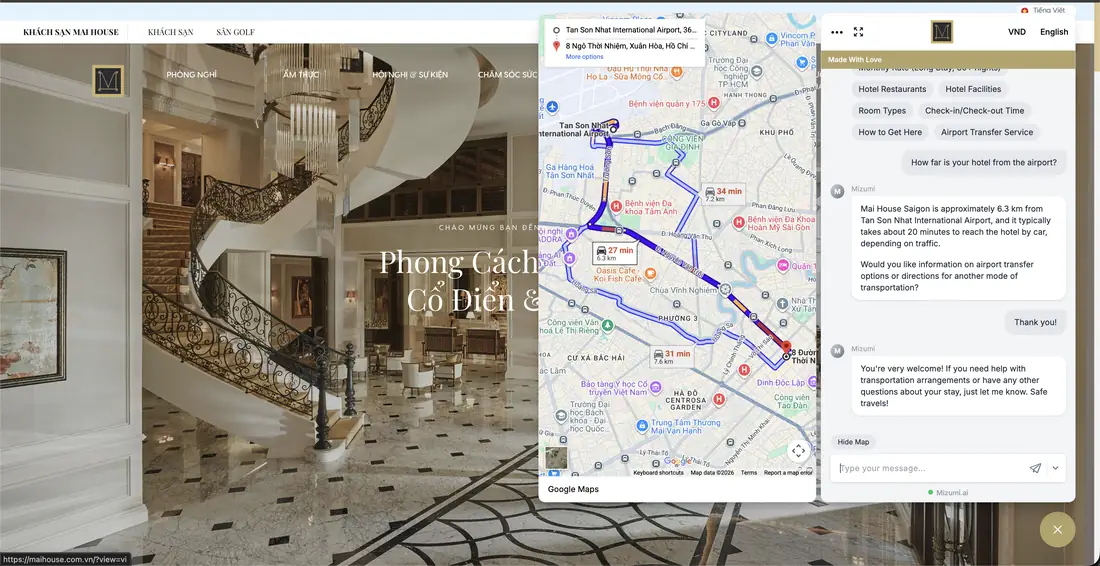The width and height of the screenshot is (1100, 566).
Task: Click the Trung Tâm Thương Mại Vạn Hạnh marker
Action: click(x=641, y=426)
